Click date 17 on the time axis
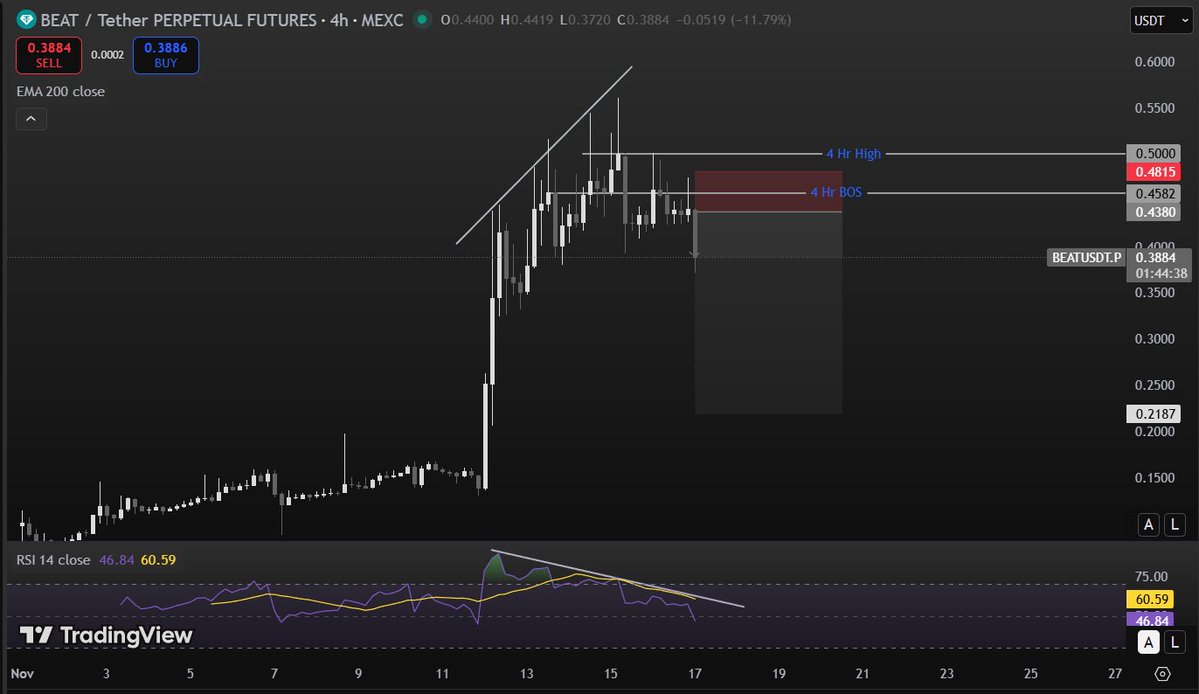Image resolution: width=1199 pixels, height=694 pixels. 694,673
